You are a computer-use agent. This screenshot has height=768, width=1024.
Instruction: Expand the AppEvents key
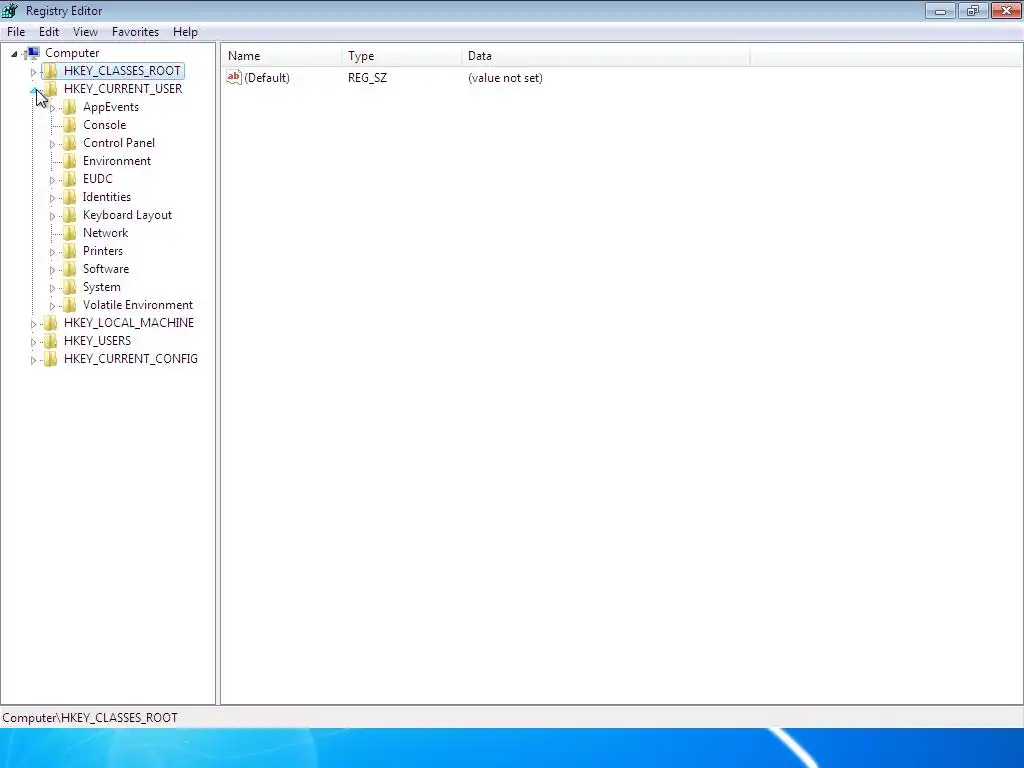[x=52, y=108]
